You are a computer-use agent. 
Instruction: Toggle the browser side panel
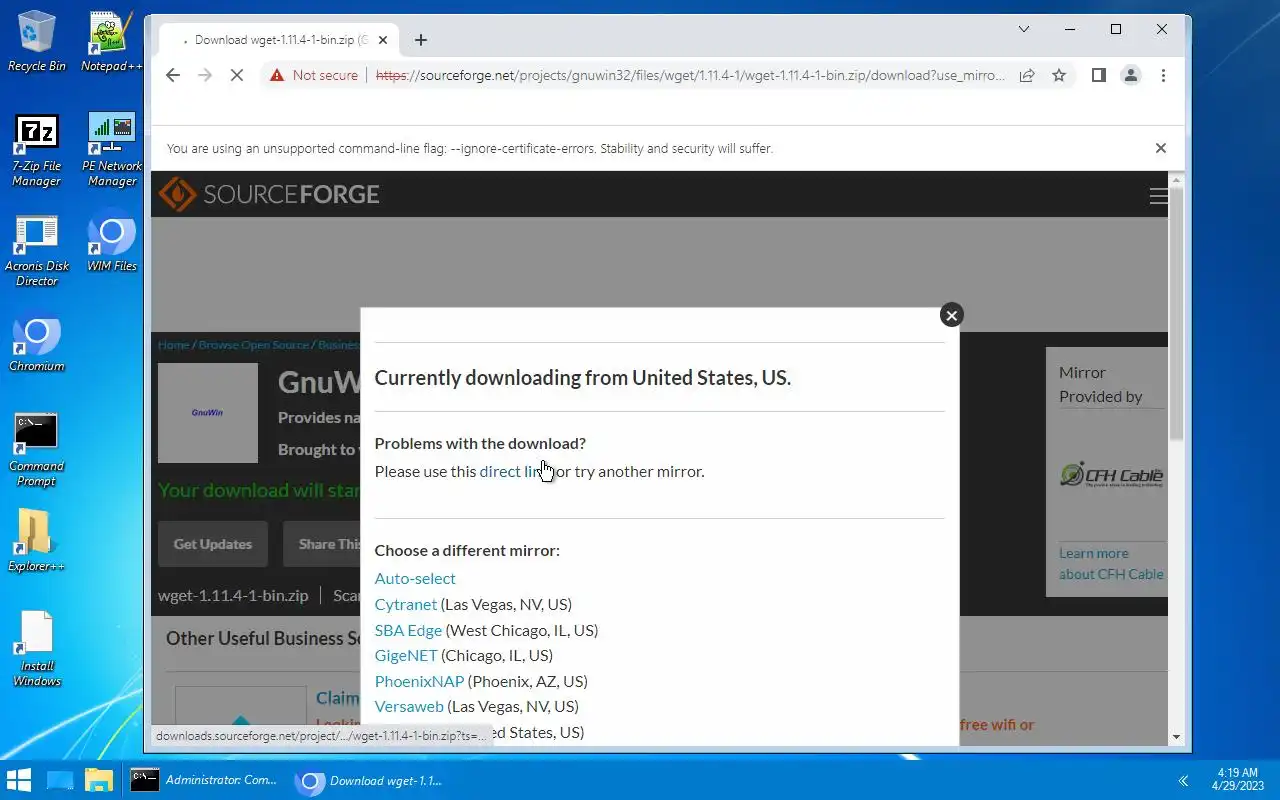[1099, 75]
